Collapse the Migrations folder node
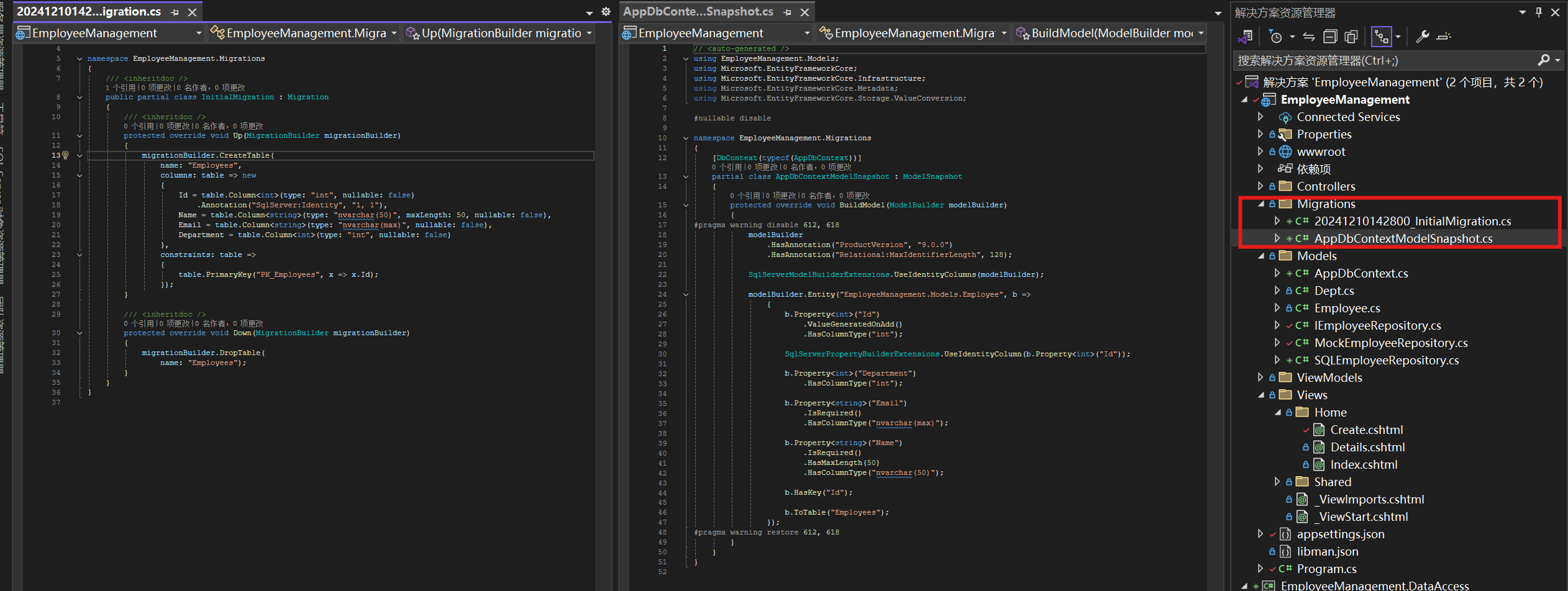 click(x=1261, y=204)
